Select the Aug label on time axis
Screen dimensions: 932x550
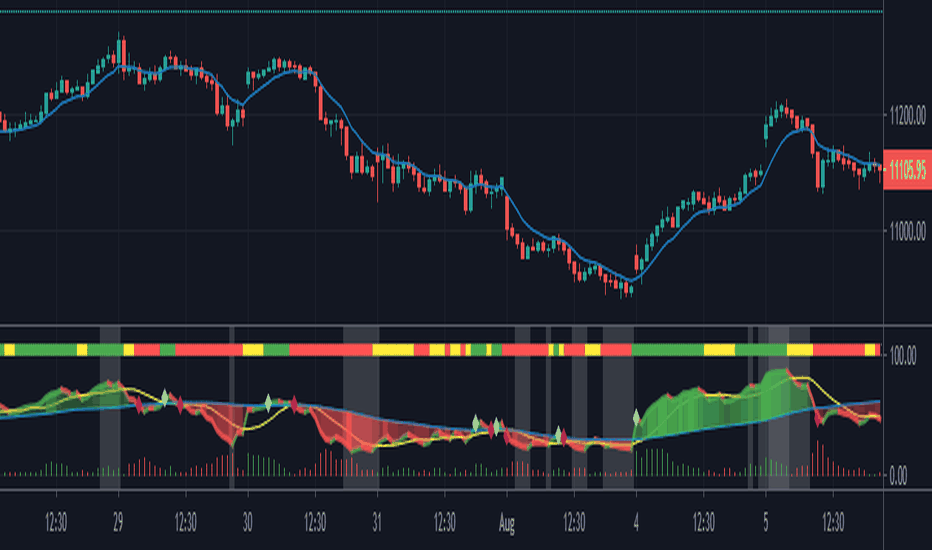pyautogui.click(x=506, y=524)
